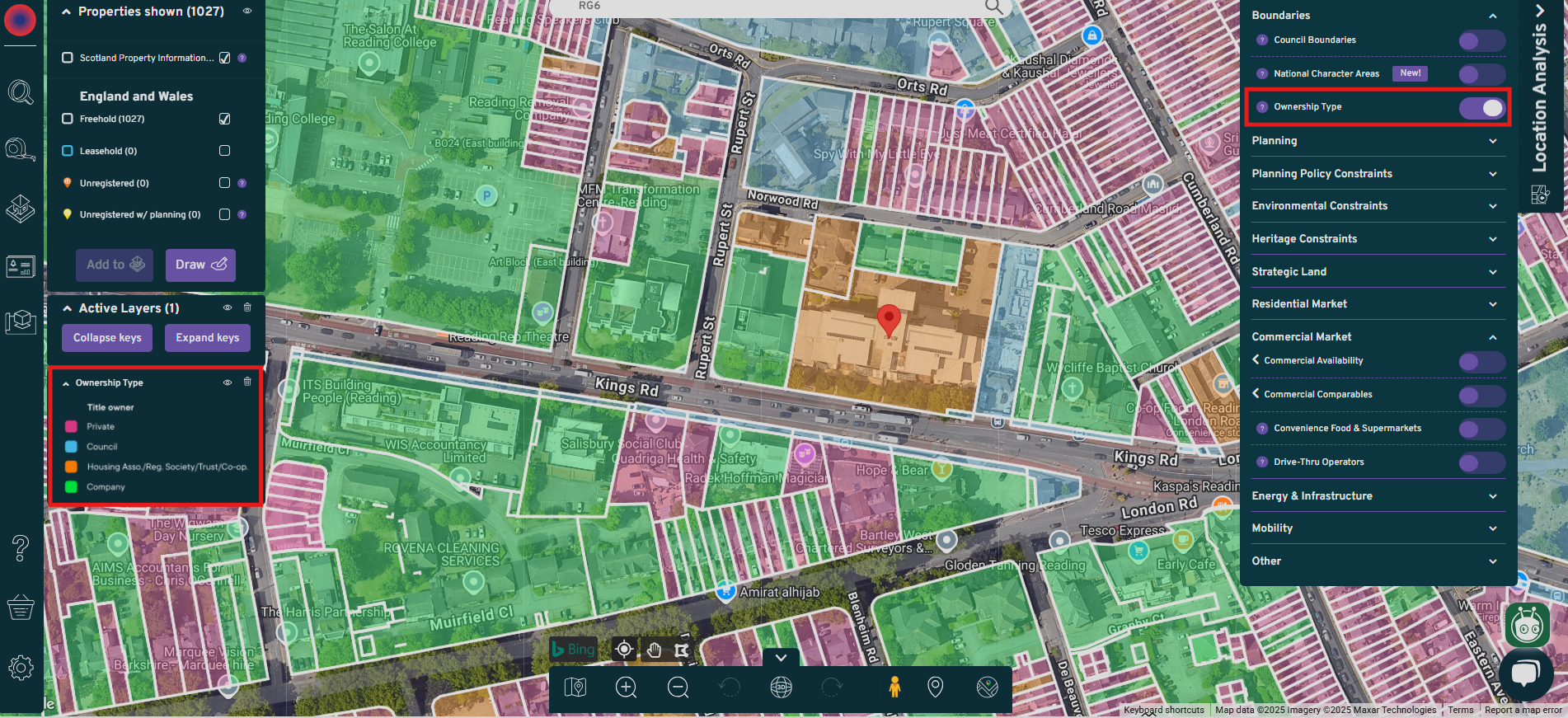
Task: Open the chat bubble widget
Action: coord(1526,673)
